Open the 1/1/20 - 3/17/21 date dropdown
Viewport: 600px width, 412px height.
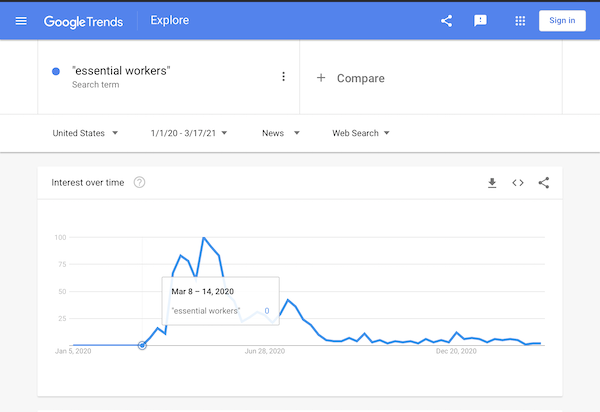coord(188,133)
